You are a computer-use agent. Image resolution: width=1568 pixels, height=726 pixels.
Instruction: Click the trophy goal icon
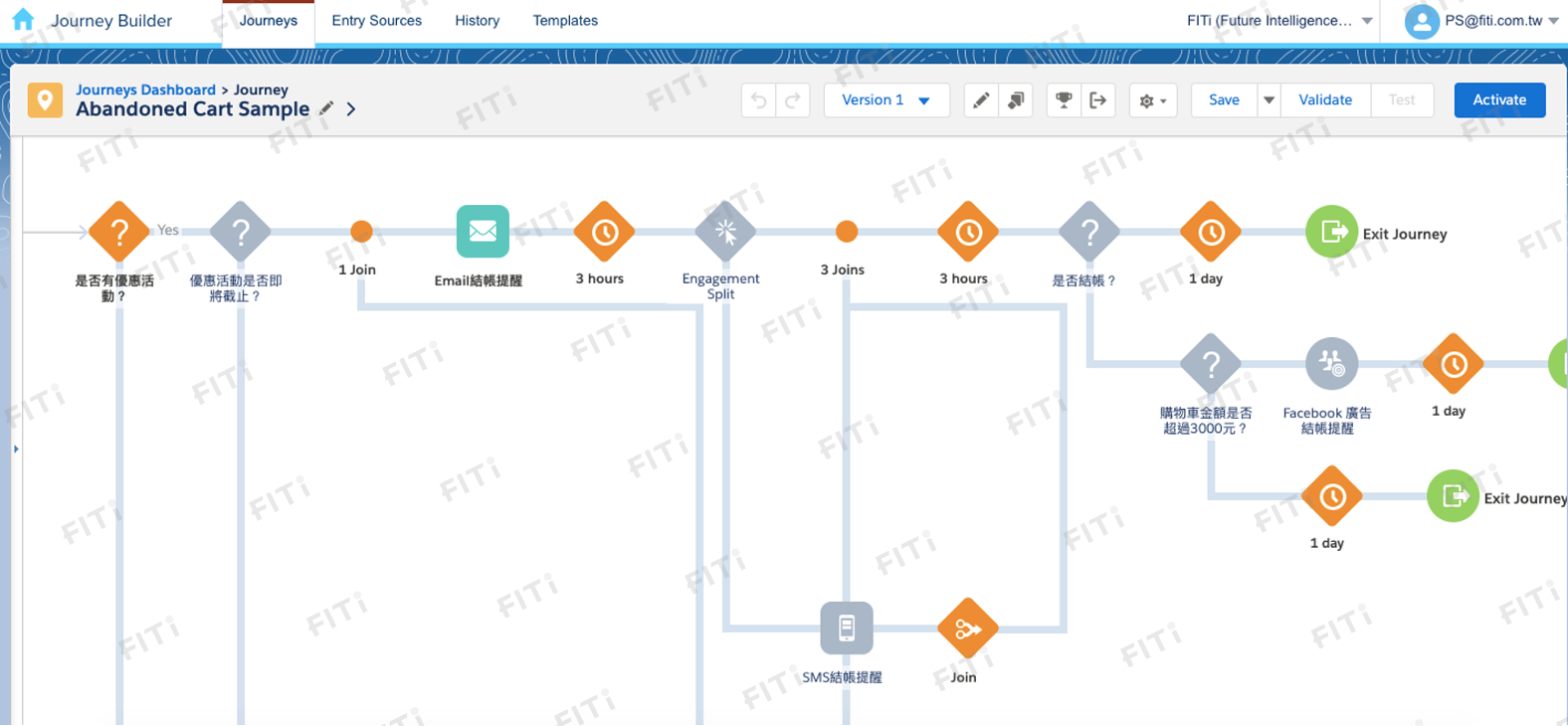click(1064, 100)
